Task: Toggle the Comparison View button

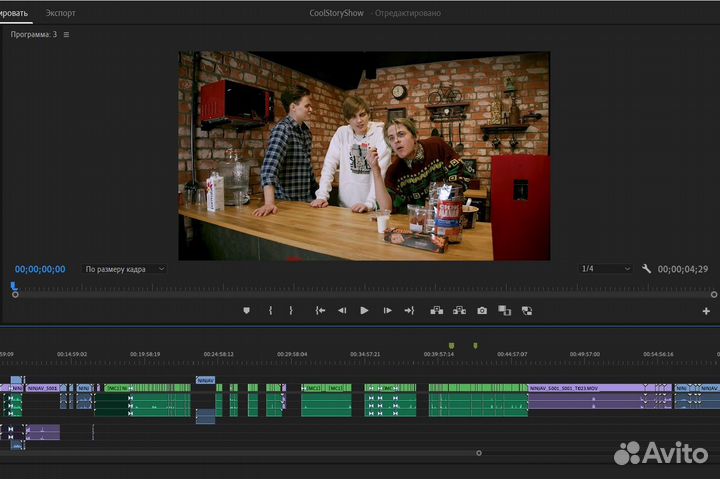Action: point(504,311)
